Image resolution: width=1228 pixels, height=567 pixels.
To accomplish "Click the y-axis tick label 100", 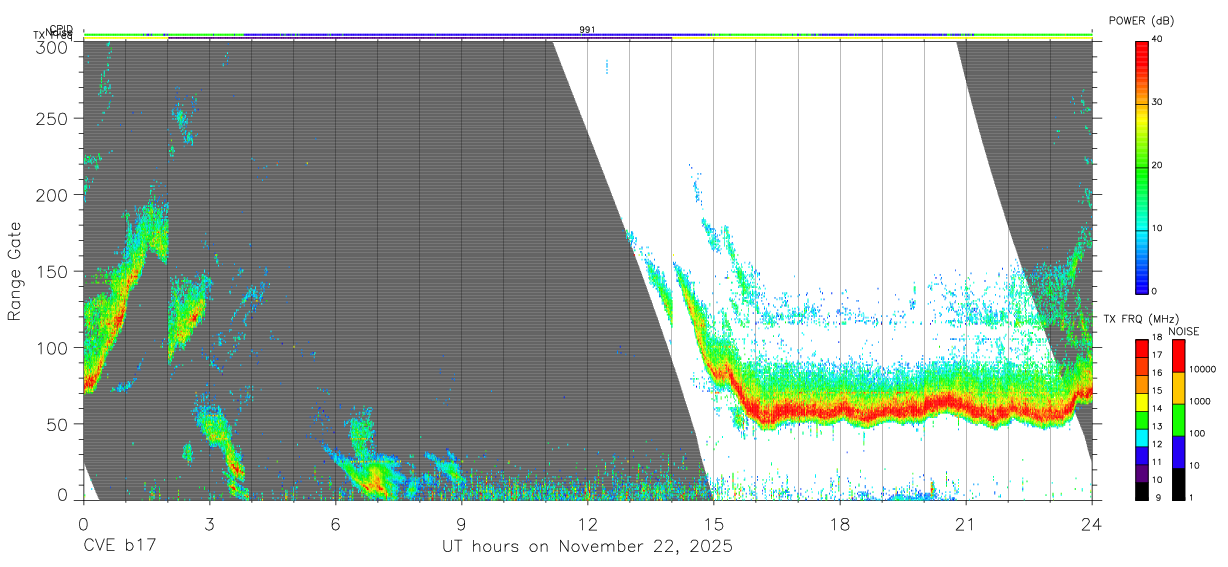I will coord(53,347).
